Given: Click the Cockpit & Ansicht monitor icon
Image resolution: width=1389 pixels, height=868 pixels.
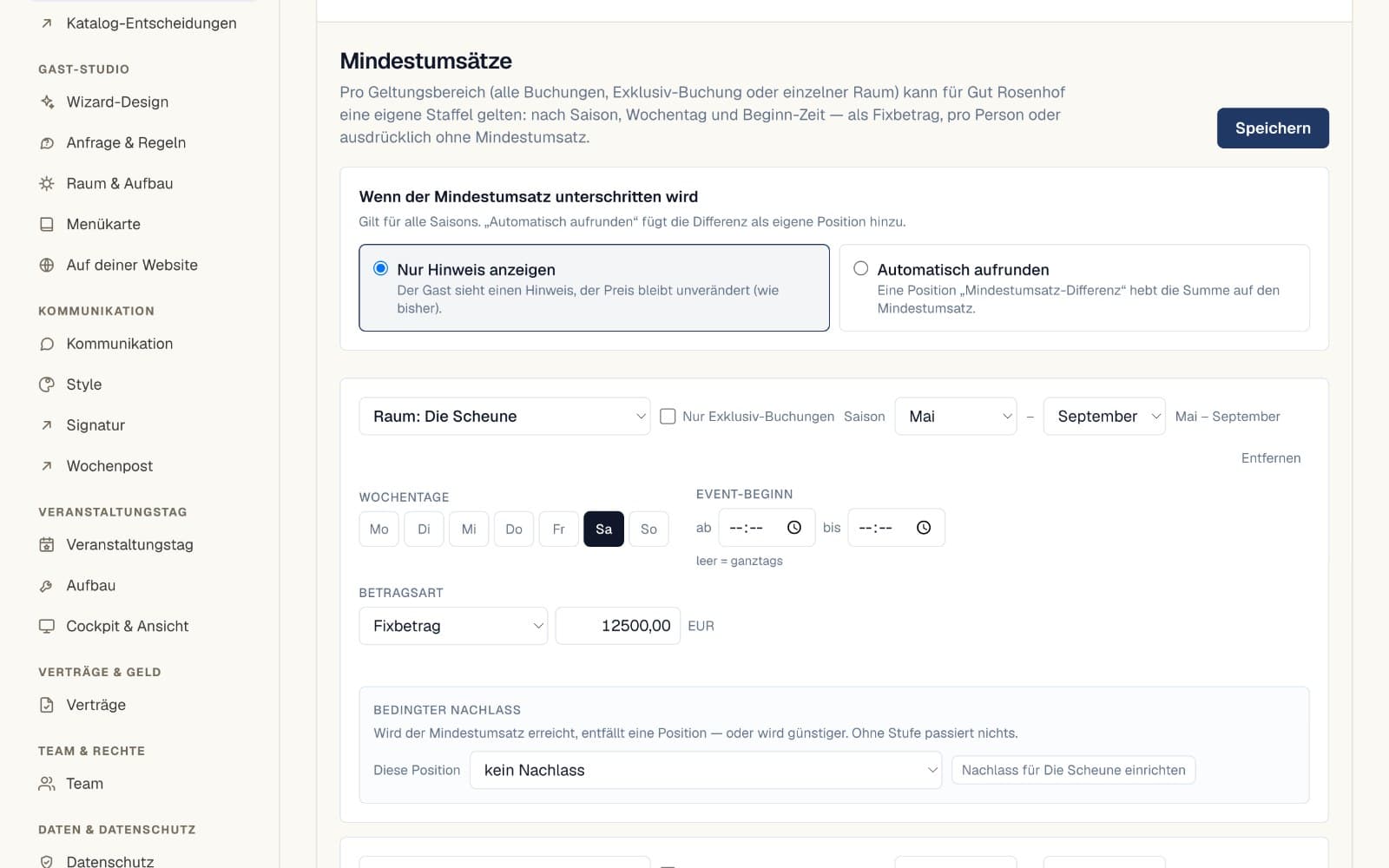Looking at the screenshot, I should pos(47,627).
